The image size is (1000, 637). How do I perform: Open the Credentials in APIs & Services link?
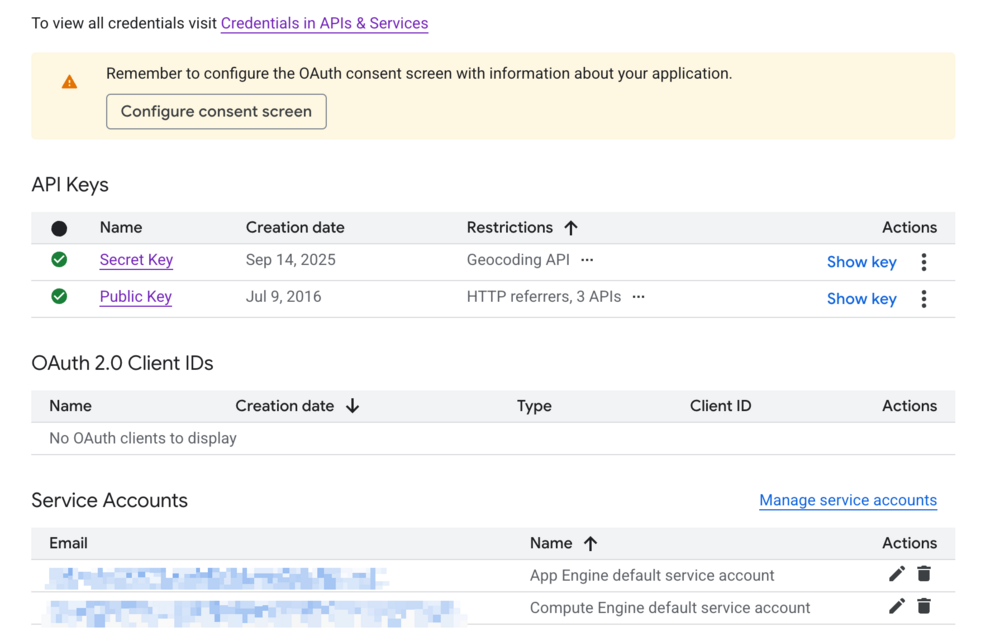coord(324,24)
